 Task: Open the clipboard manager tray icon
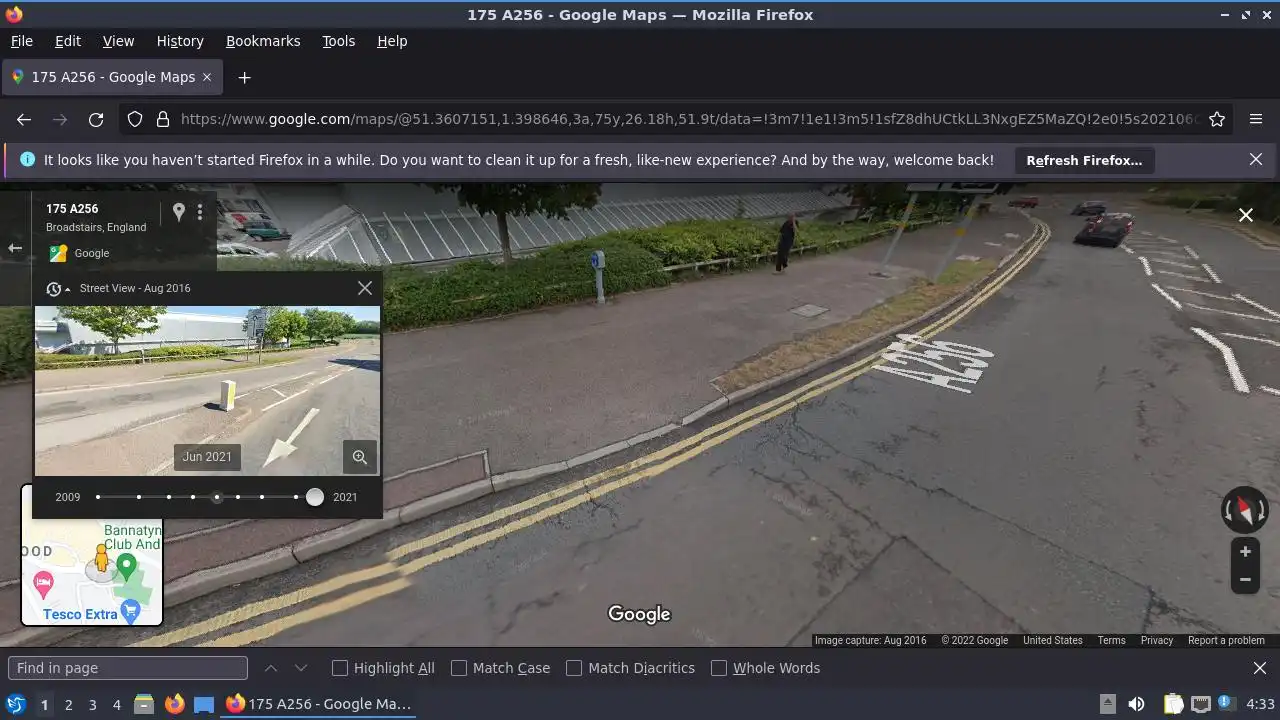click(x=1173, y=704)
